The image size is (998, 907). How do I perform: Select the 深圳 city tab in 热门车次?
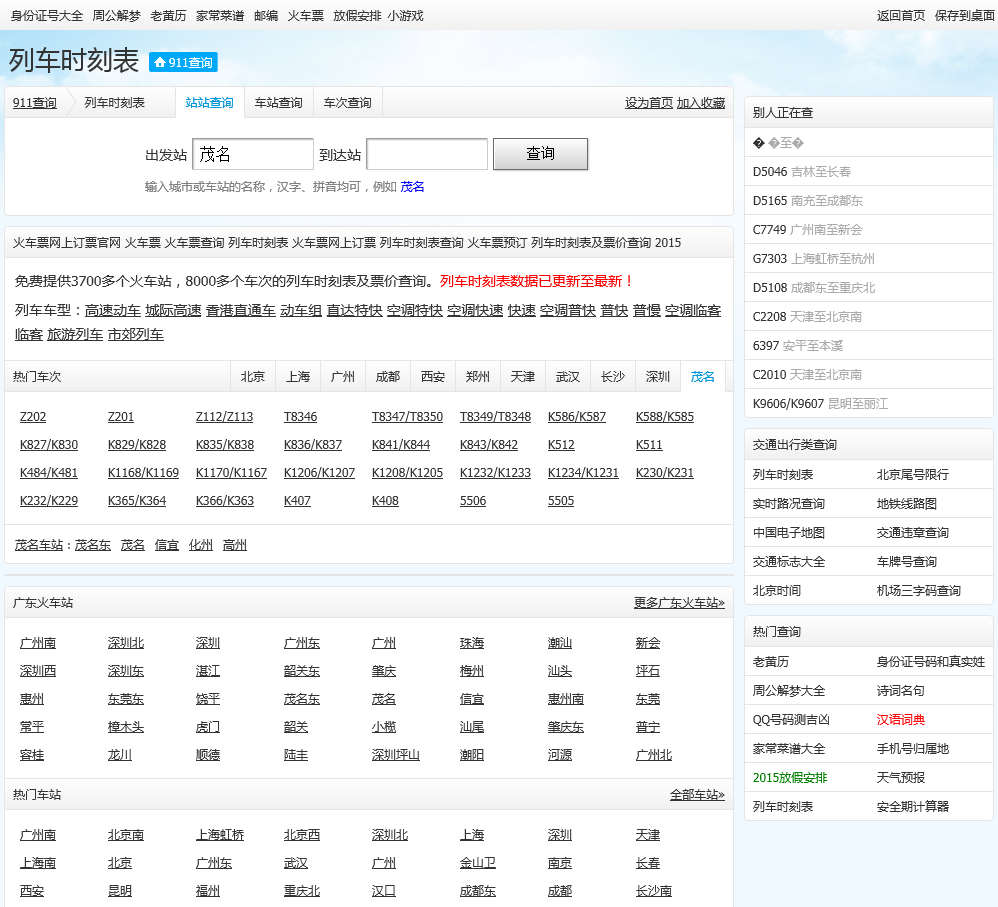tap(657, 377)
